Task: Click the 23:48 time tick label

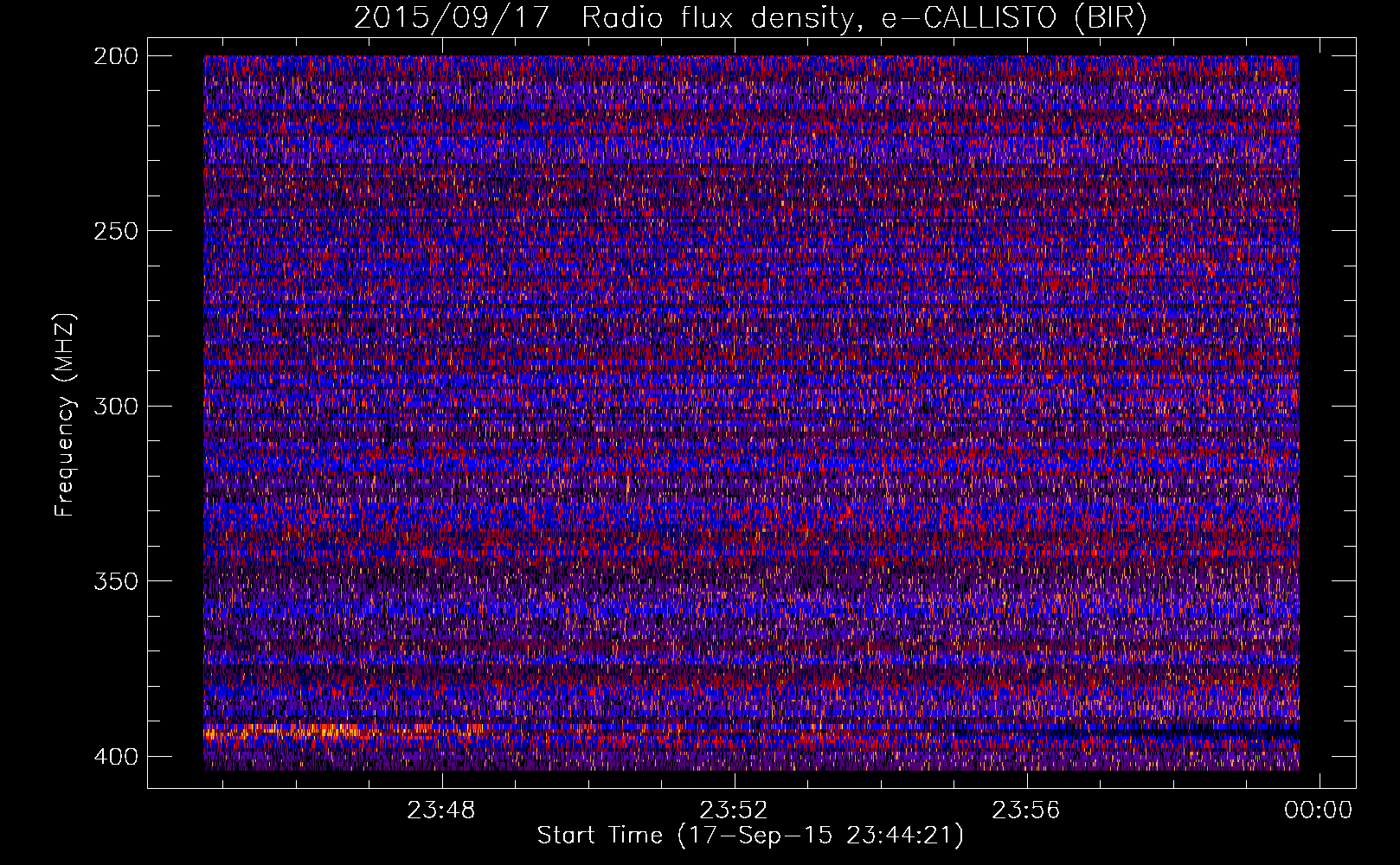Action: tap(442, 811)
